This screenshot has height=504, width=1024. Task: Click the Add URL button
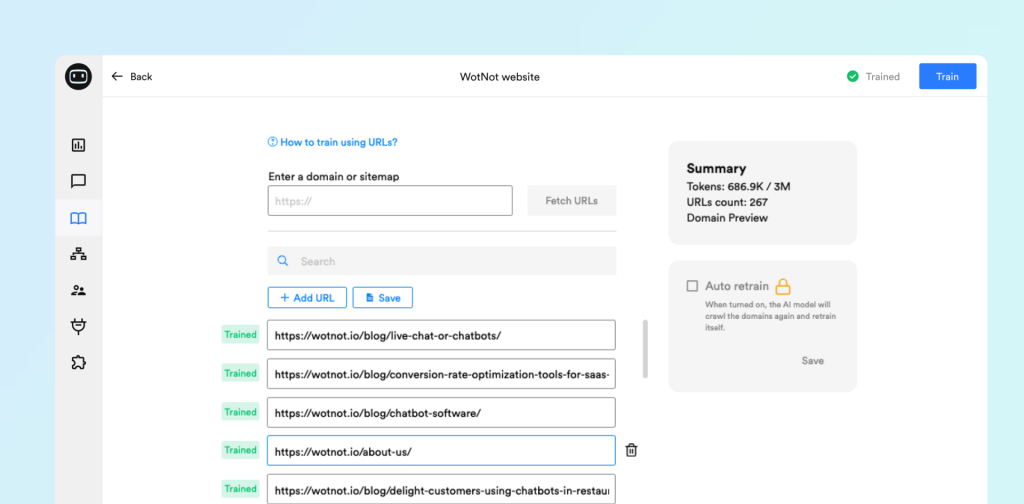(307, 298)
